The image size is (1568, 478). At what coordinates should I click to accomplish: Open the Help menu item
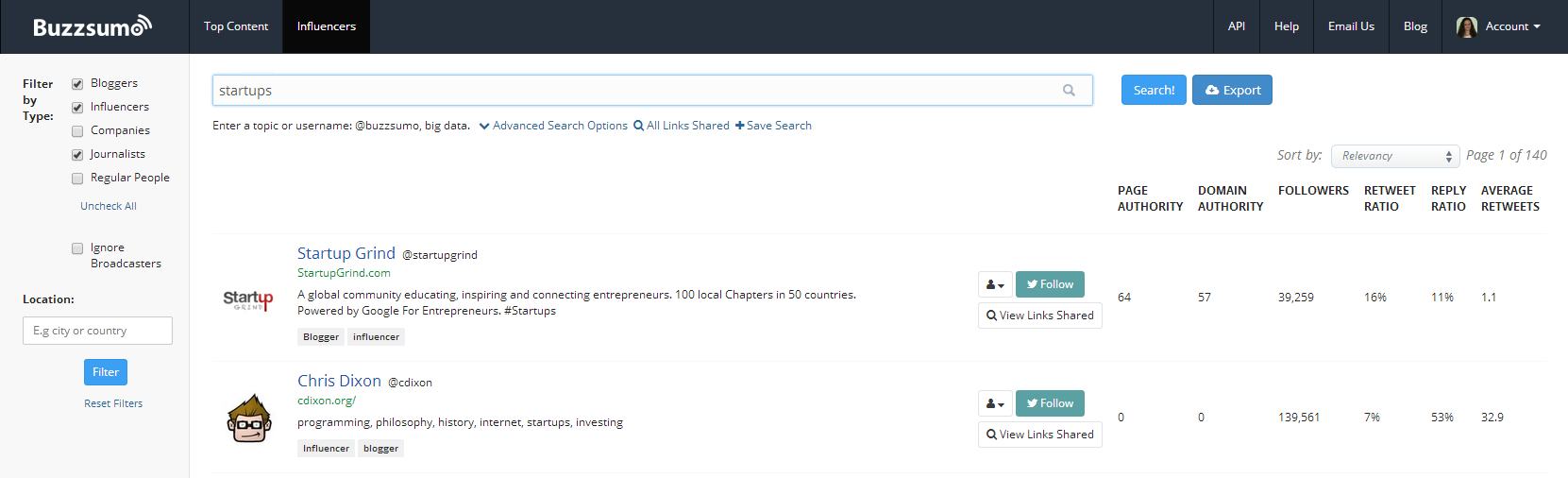[1287, 26]
